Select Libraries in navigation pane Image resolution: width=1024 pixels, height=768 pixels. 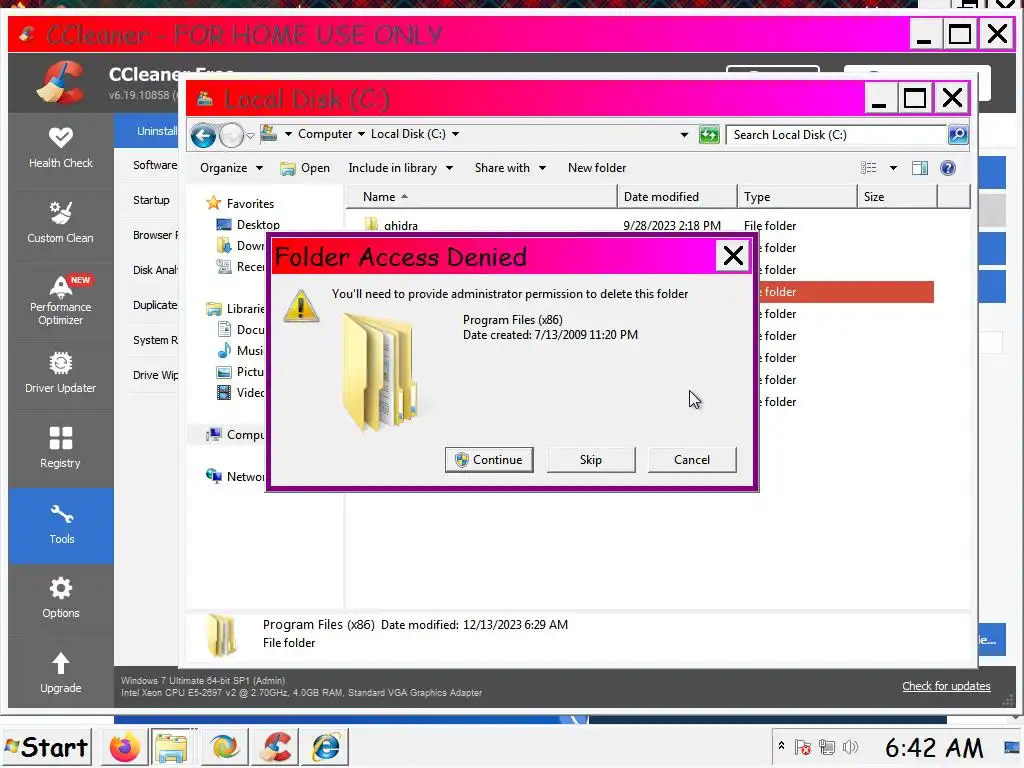[236, 309]
